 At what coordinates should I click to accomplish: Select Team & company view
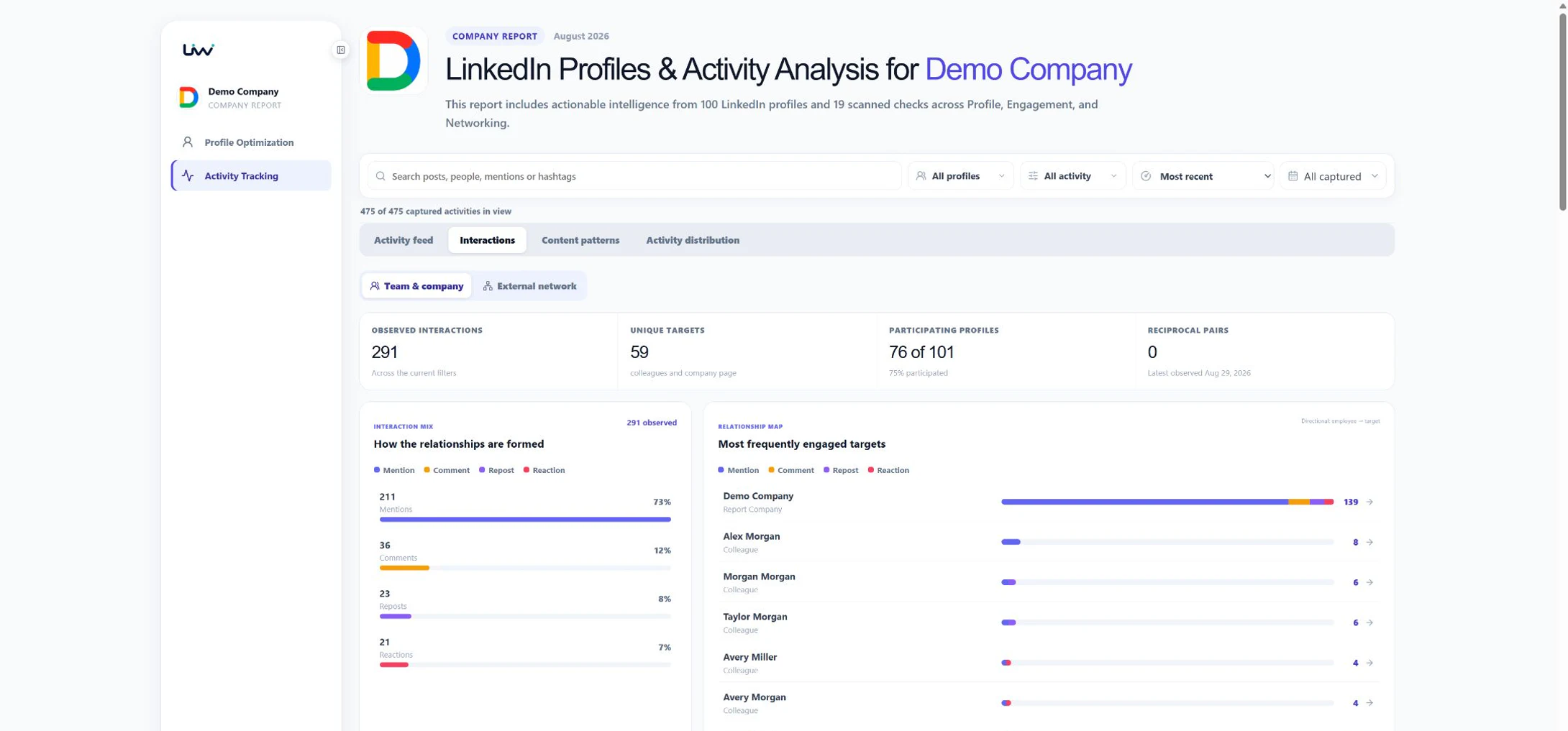(416, 286)
